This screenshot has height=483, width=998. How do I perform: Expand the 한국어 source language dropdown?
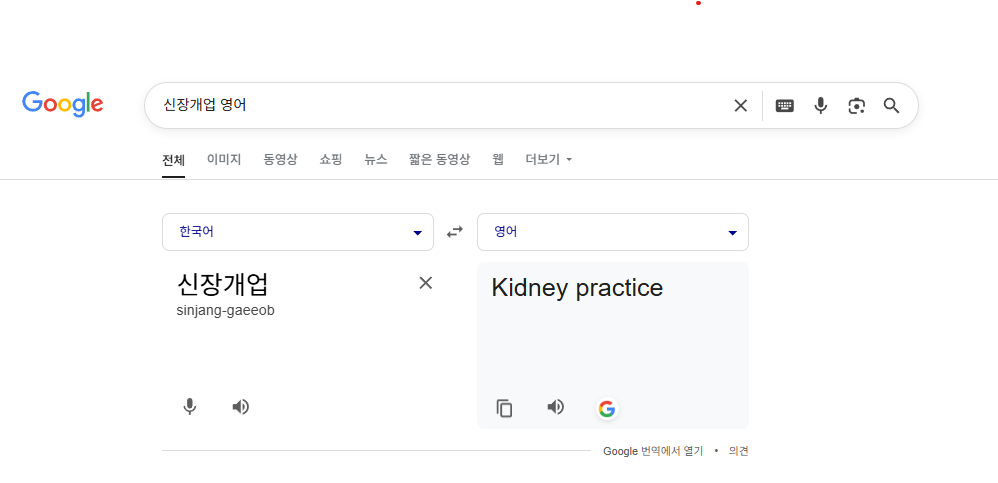(298, 232)
